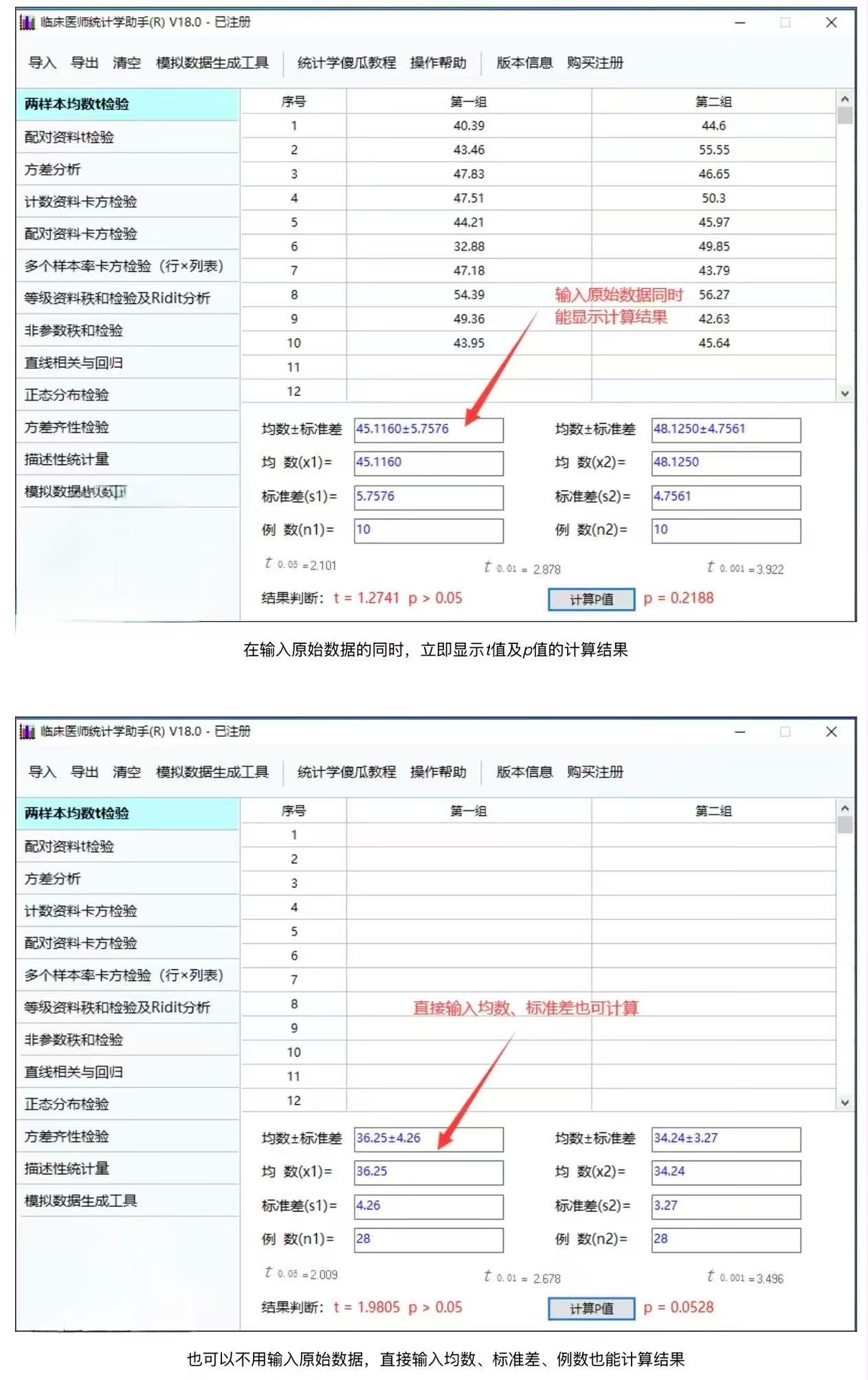
Task: Click the 第一组 column header in data-filled window
Action: [468, 101]
